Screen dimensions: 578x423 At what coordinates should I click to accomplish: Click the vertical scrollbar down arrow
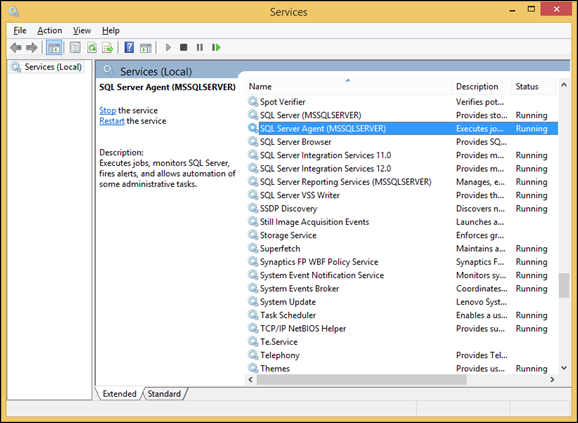564,368
